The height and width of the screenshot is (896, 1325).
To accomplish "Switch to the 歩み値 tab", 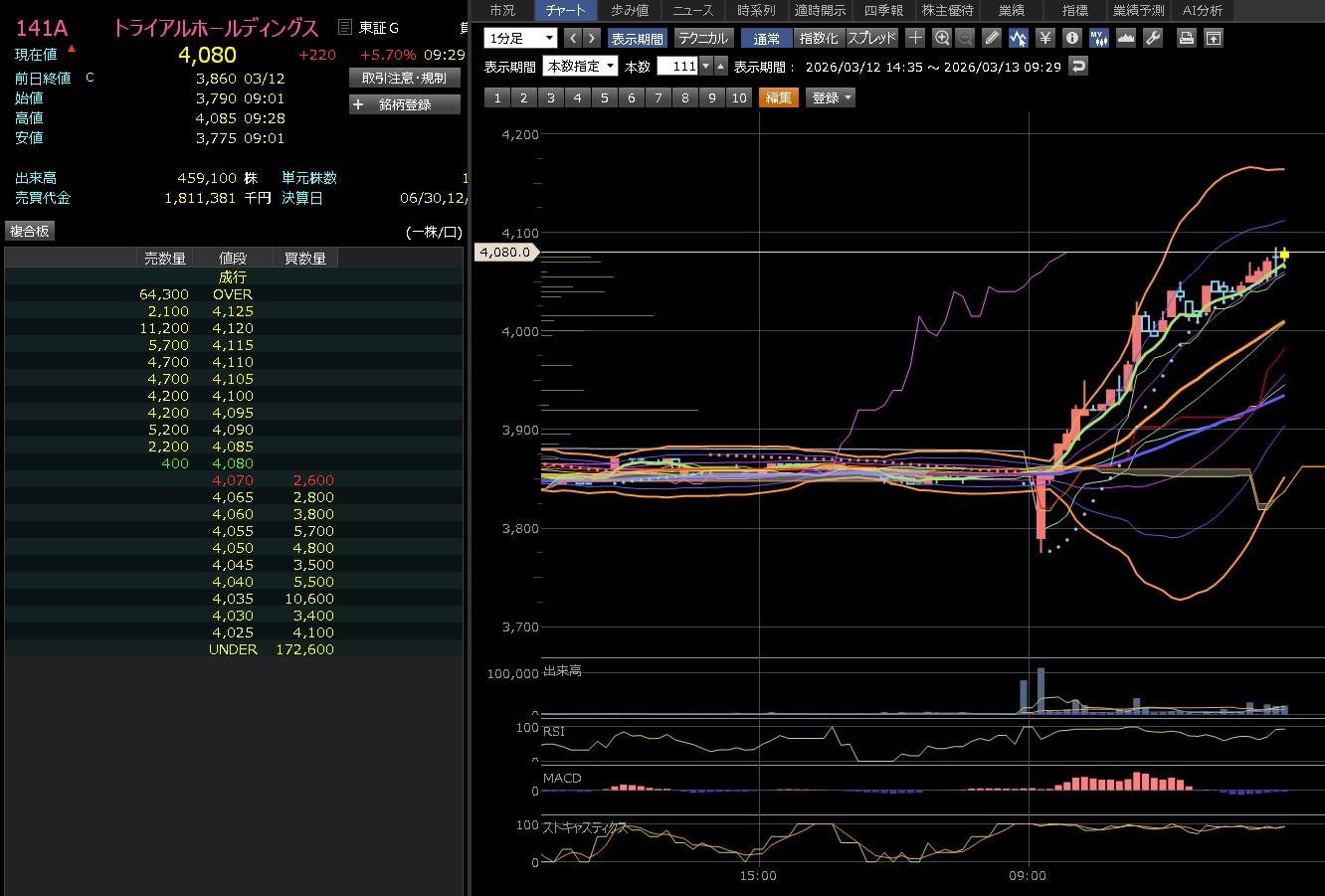I will click(x=629, y=10).
